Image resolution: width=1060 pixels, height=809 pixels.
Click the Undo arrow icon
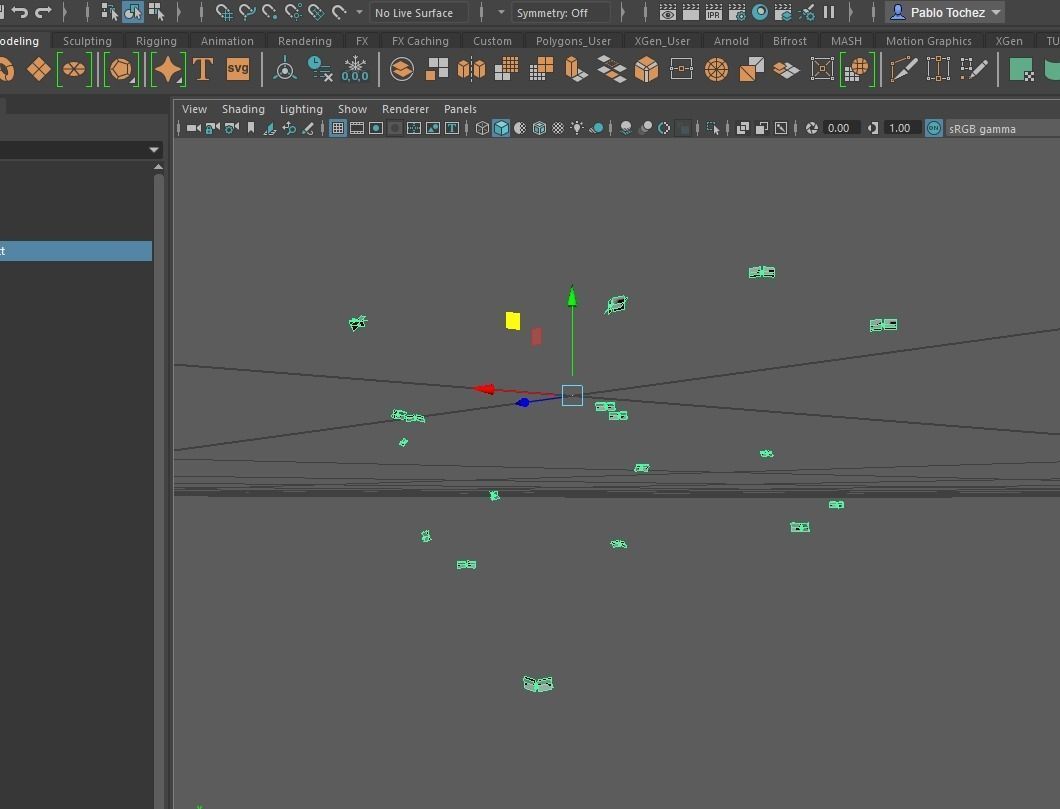coord(20,11)
